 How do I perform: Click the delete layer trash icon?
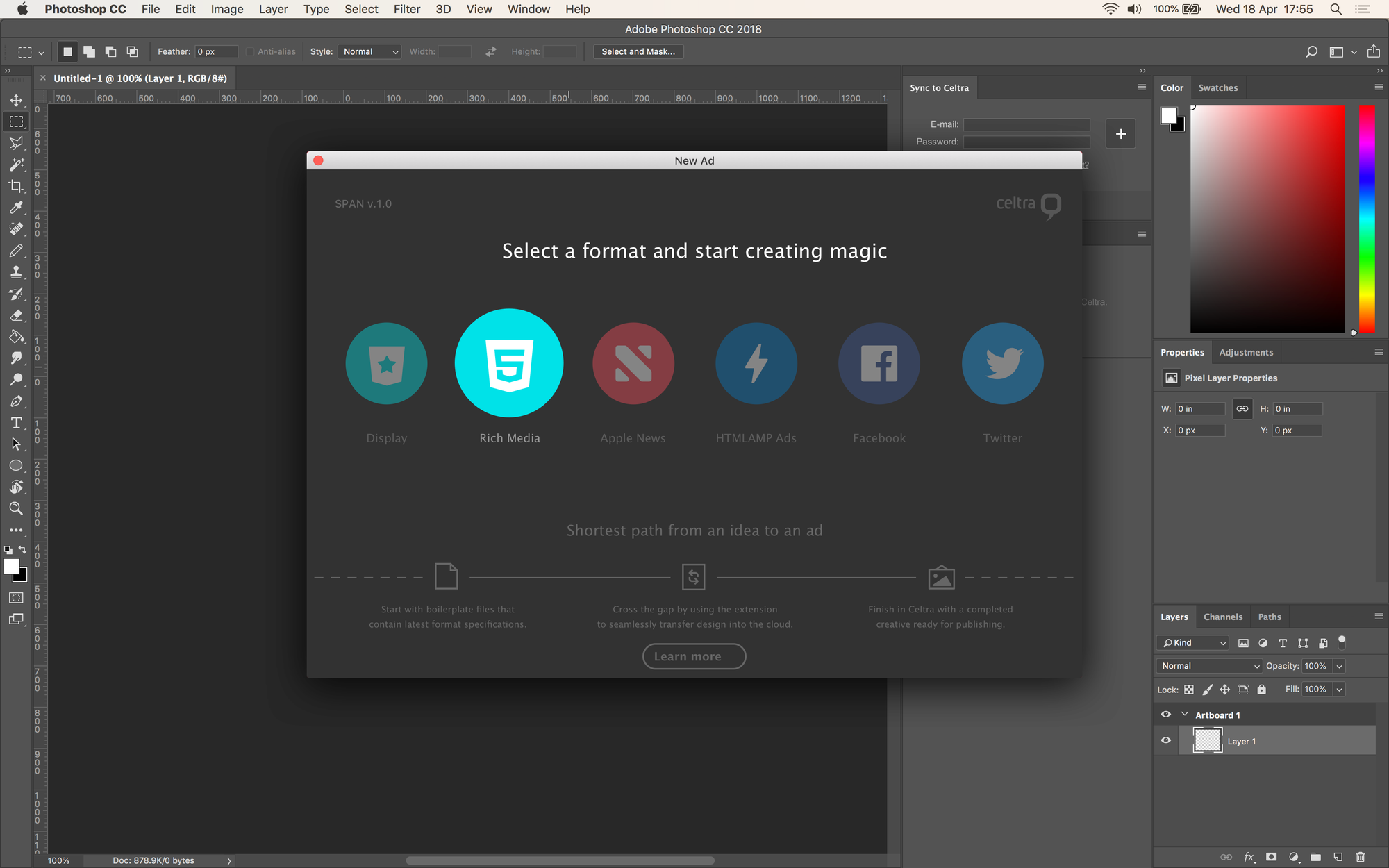[1360, 857]
